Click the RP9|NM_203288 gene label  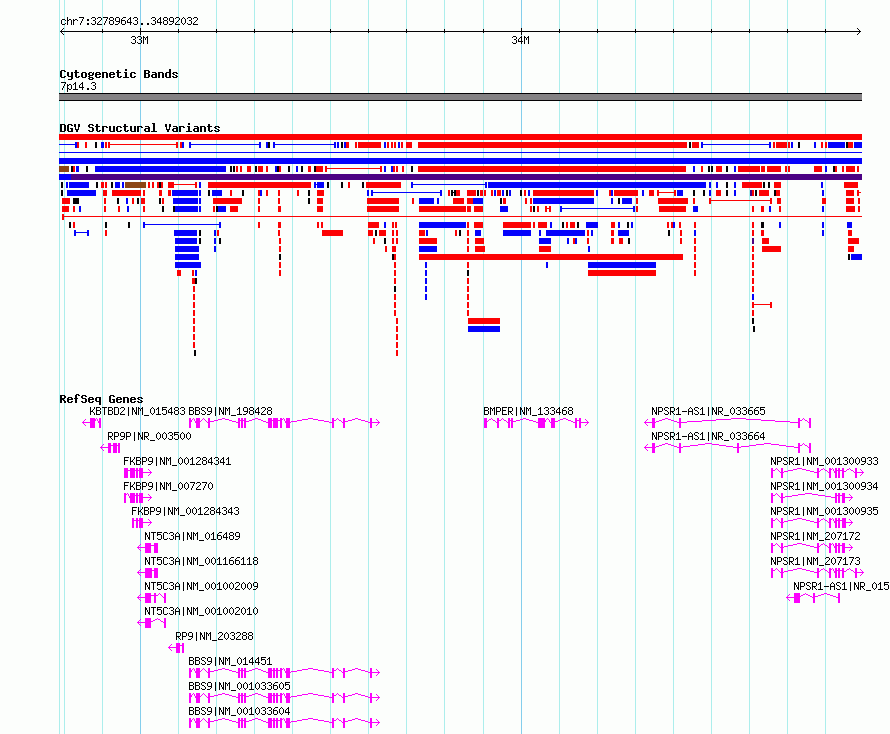[x=214, y=636]
